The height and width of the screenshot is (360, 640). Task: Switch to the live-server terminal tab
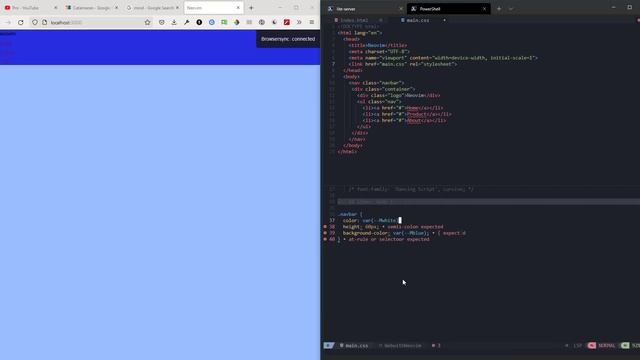pyautogui.click(x=363, y=9)
